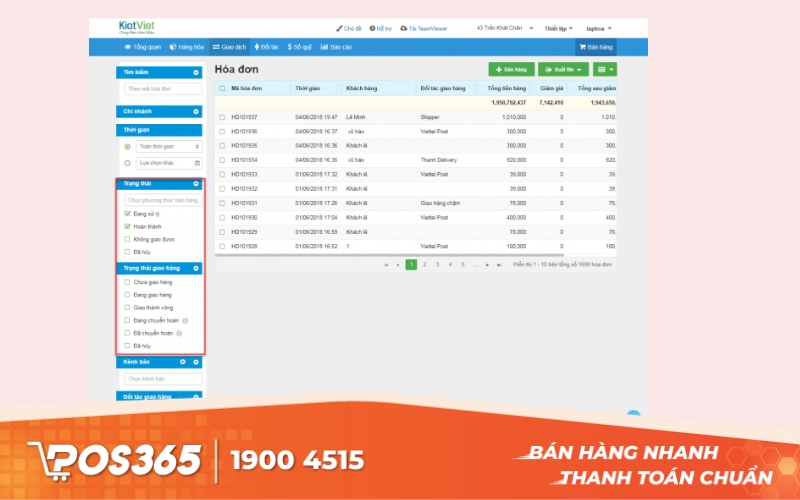Viewport: 800px width, 500px height.
Task: Open the Chủ đề theme option
Action: [348, 29]
